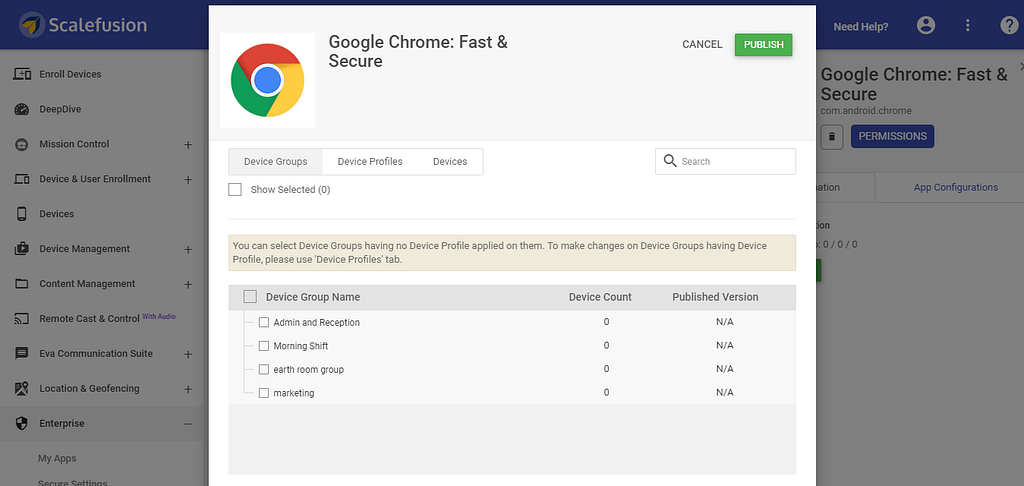Click CANCEL in the publish dialog

[702, 44]
